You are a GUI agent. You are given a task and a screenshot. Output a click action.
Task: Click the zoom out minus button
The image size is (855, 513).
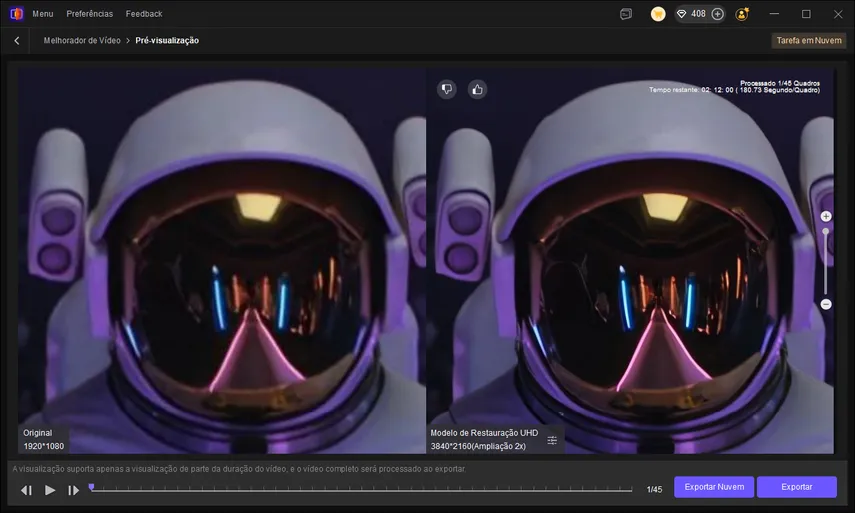[x=826, y=304]
